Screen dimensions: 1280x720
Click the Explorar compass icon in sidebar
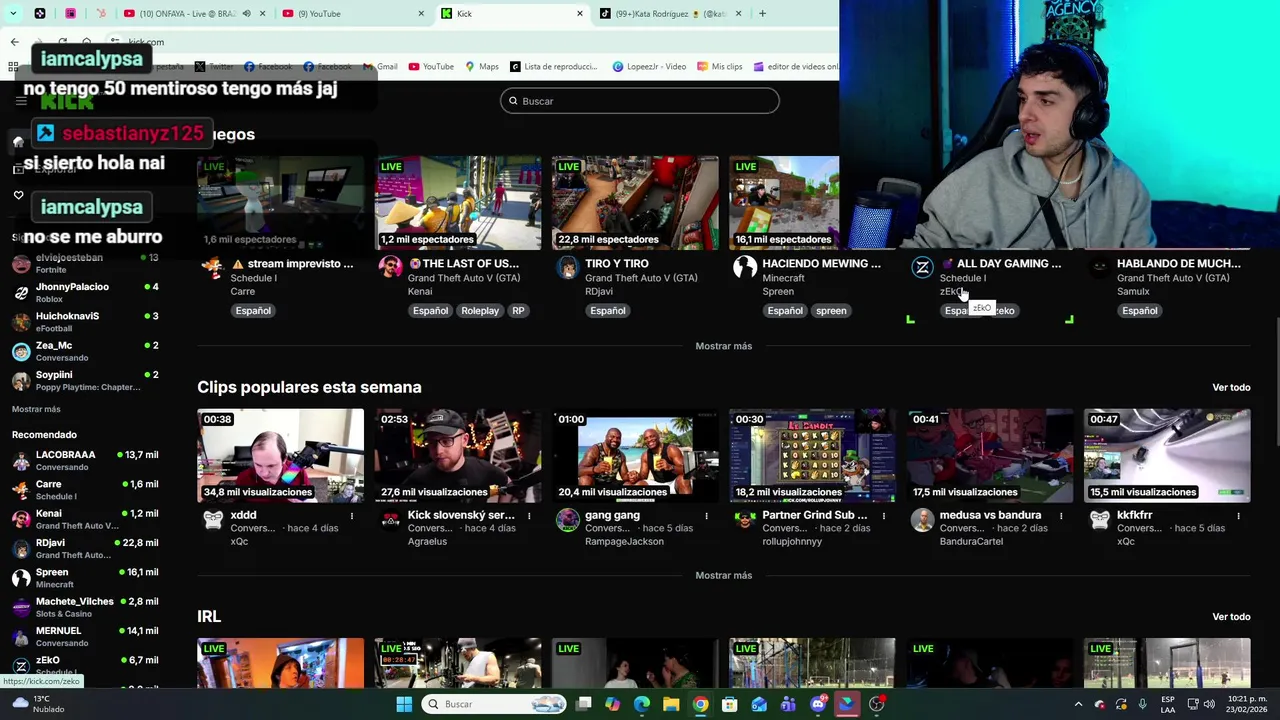click(x=18, y=169)
